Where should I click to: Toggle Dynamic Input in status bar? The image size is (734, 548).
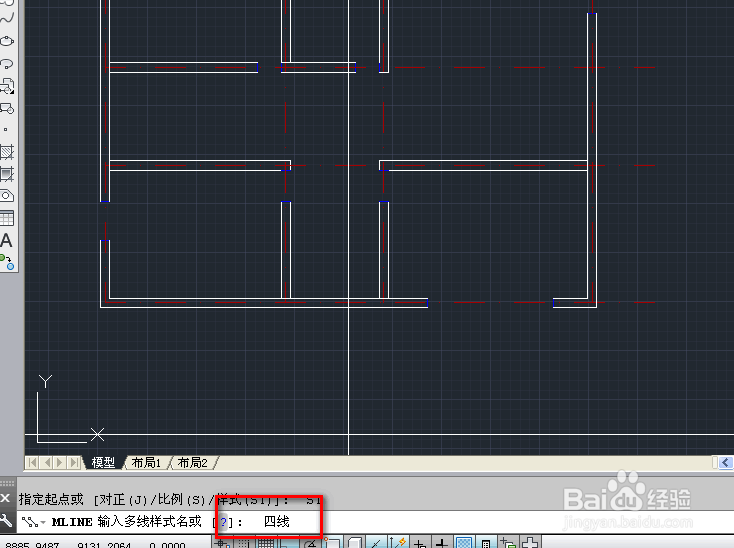click(x=419, y=542)
